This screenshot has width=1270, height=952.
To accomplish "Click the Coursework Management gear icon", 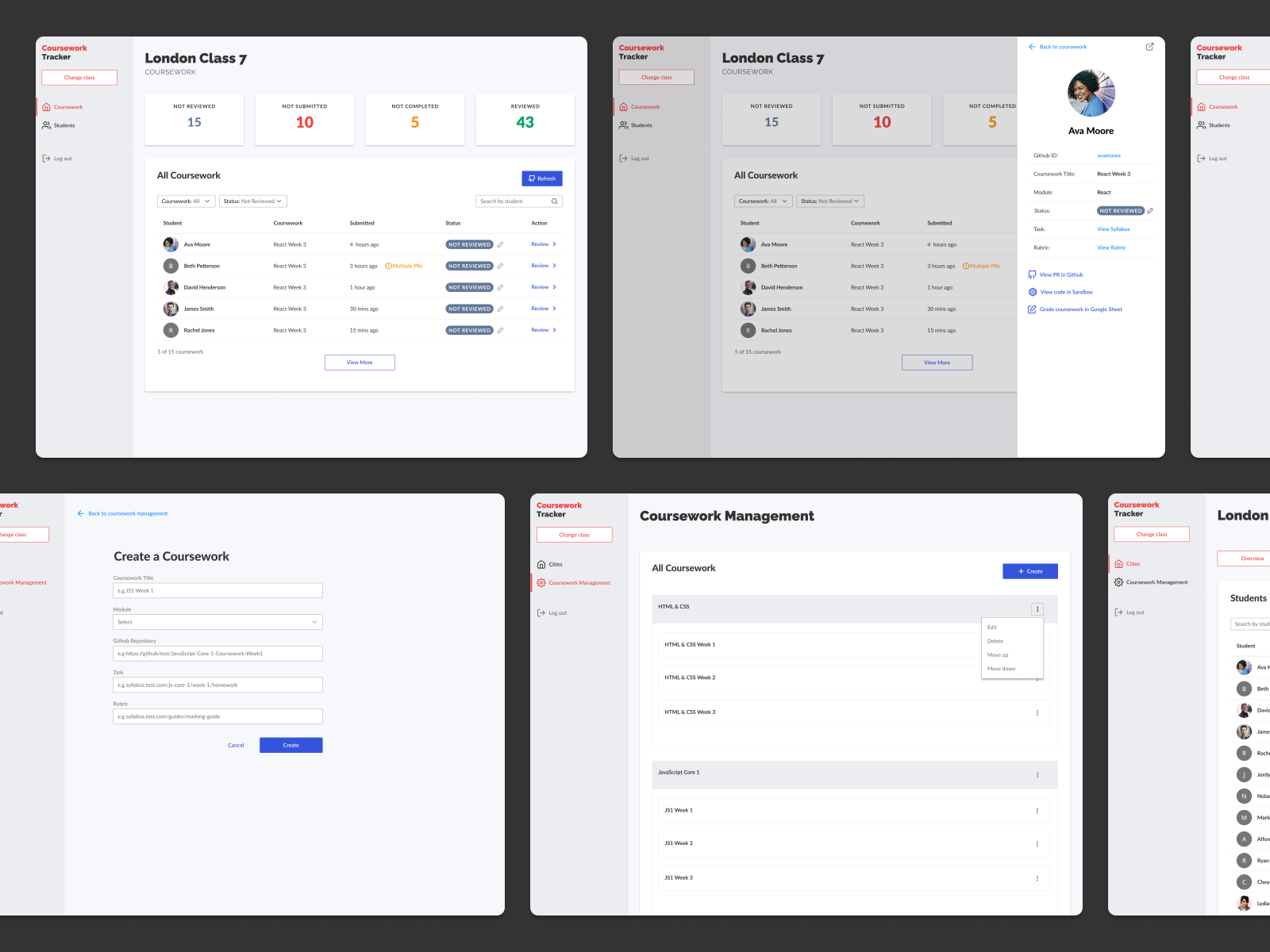I will point(542,582).
